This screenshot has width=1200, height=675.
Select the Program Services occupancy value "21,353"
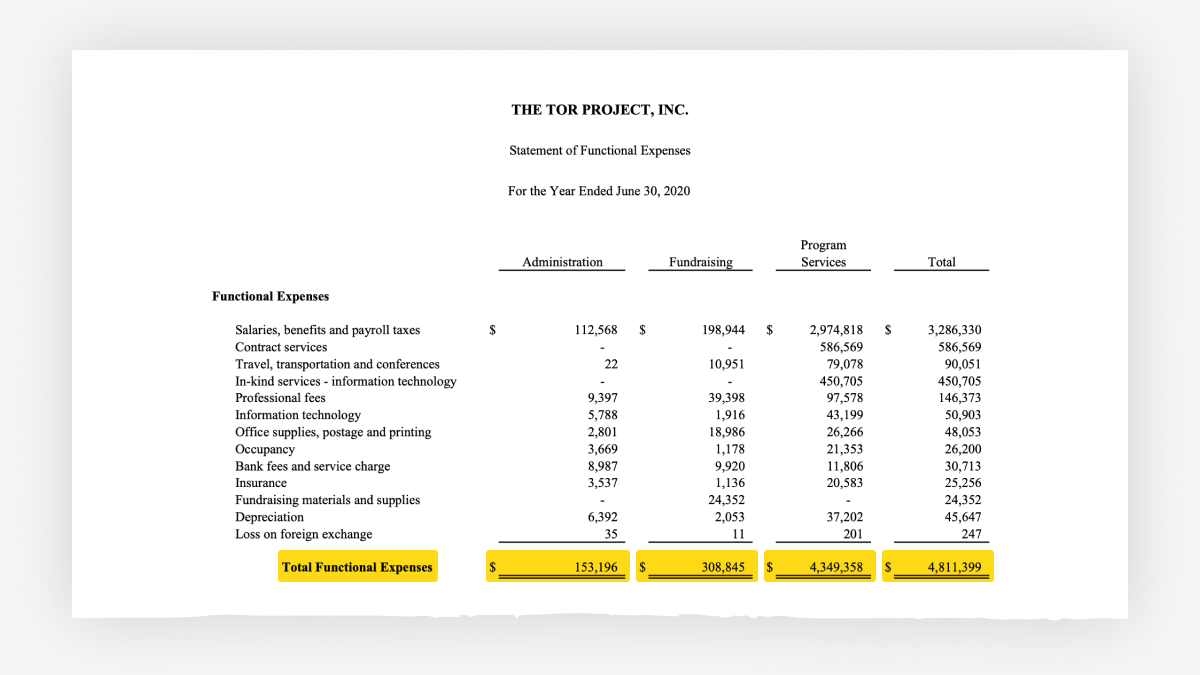click(x=845, y=449)
